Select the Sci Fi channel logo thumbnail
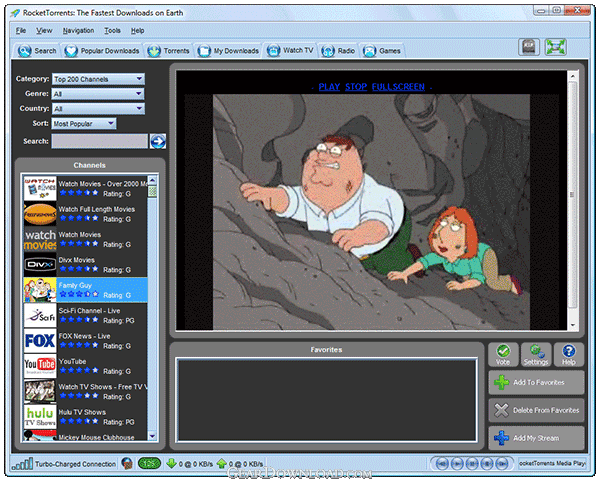The height and width of the screenshot is (482, 600). 40,315
